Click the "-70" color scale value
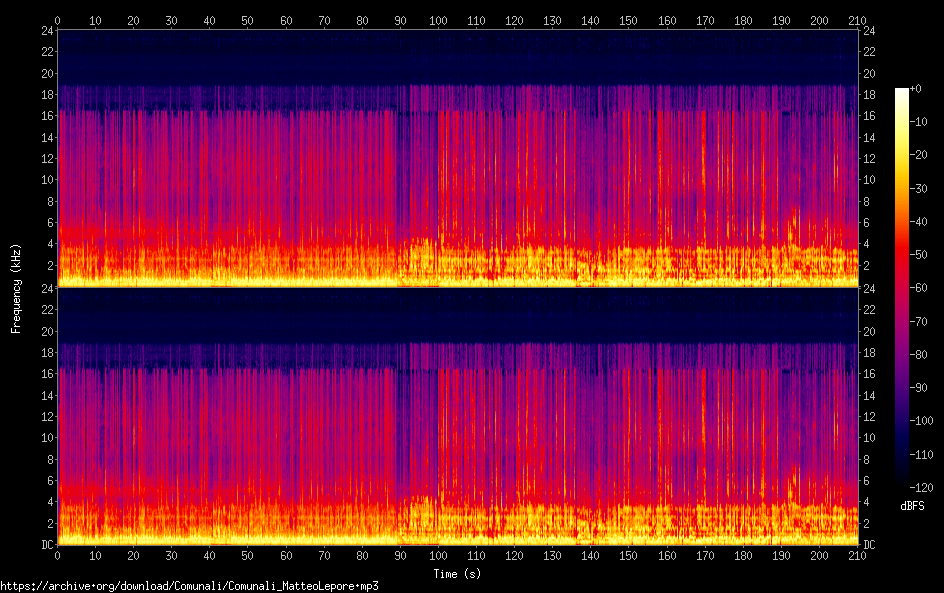Screen dimensions: 944x593 (x=919, y=321)
